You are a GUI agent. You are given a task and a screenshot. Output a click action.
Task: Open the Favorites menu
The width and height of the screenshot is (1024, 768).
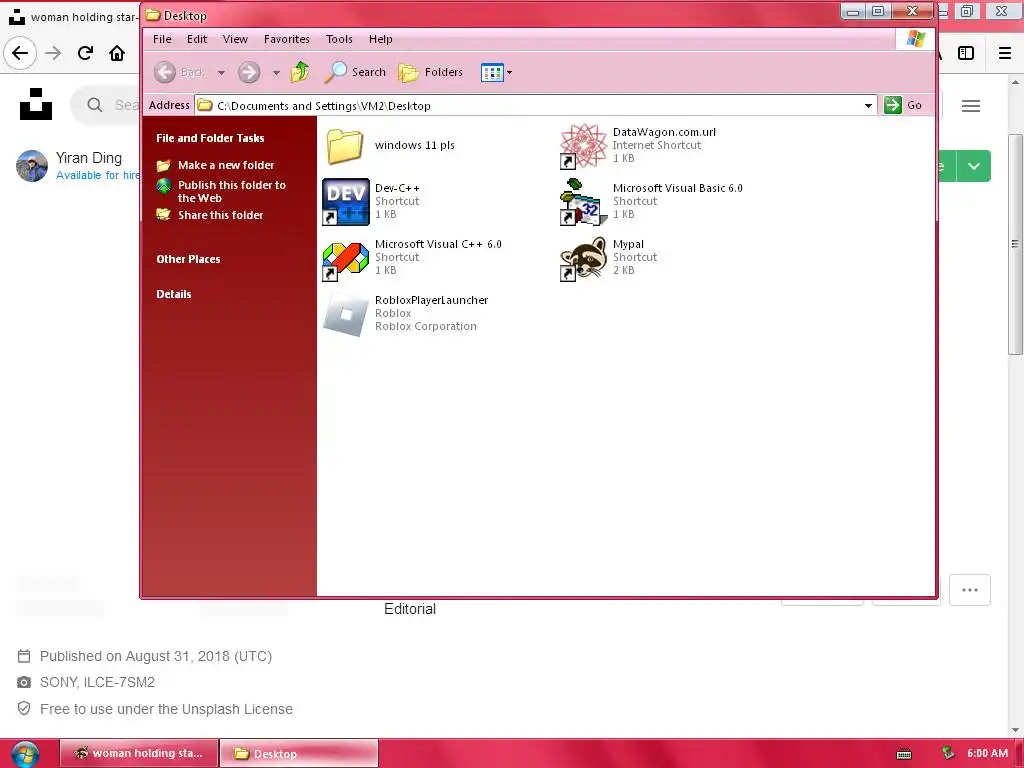tap(287, 39)
